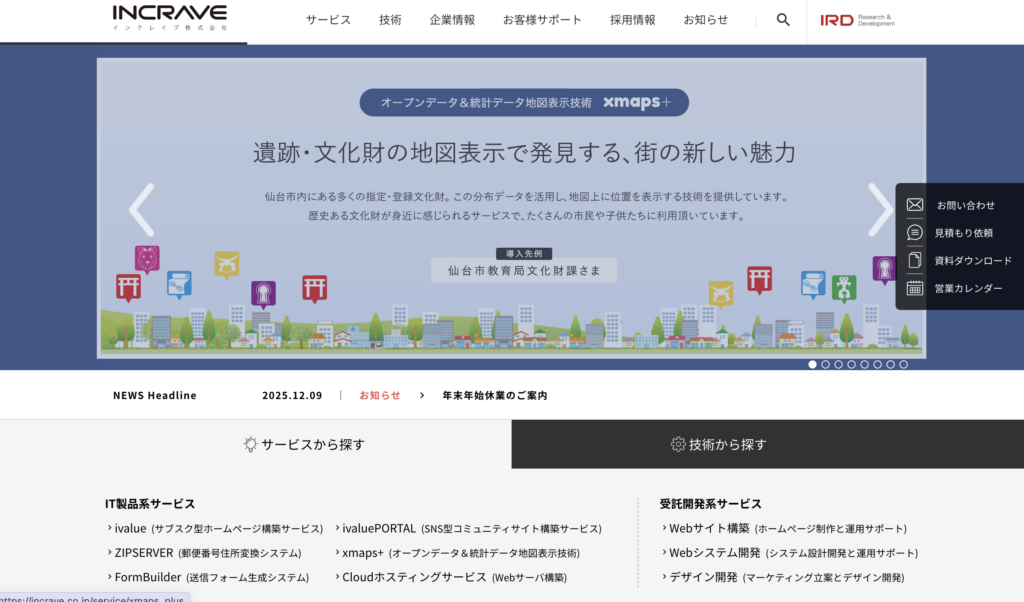Select the first carousel pagination dot
Image resolution: width=1024 pixels, height=602 pixels.
tap(812, 365)
